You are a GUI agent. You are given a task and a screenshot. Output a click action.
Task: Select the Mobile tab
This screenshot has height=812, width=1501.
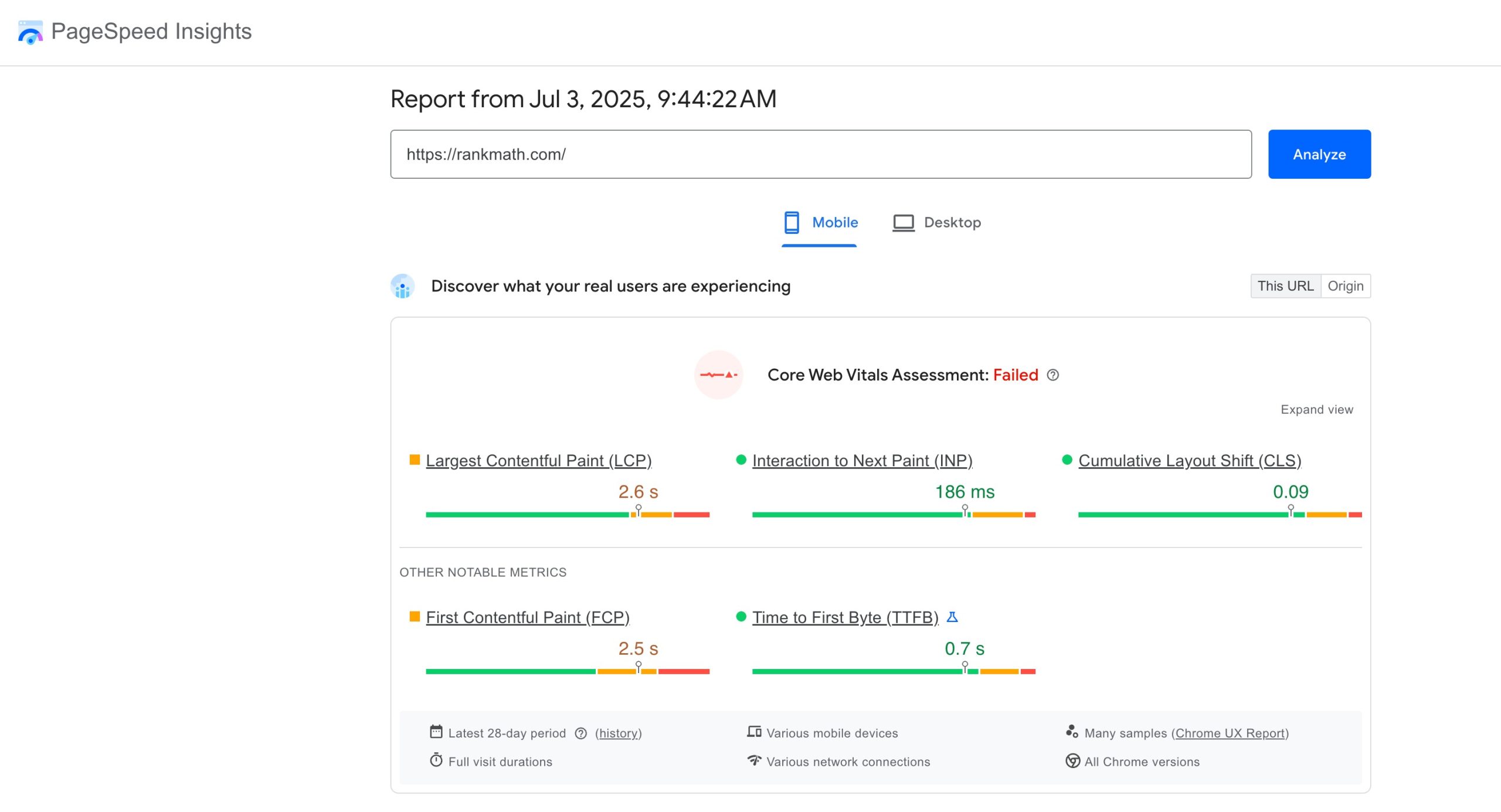(834, 223)
